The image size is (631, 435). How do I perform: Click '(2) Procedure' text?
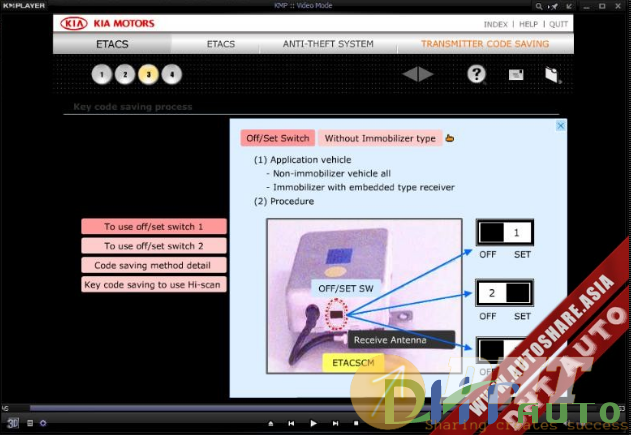pyautogui.click(x=284, y=201)
